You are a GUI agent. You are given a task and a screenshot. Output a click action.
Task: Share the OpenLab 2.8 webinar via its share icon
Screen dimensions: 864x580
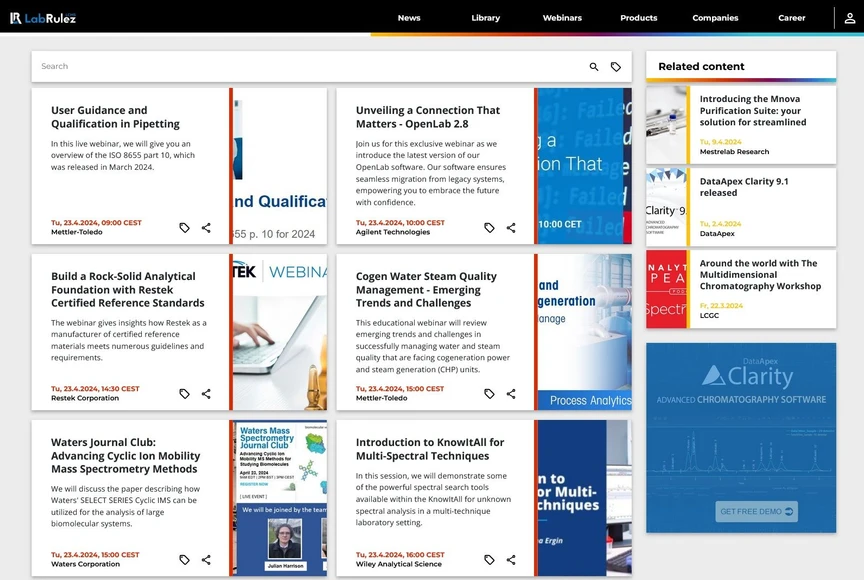pos(511,227)
